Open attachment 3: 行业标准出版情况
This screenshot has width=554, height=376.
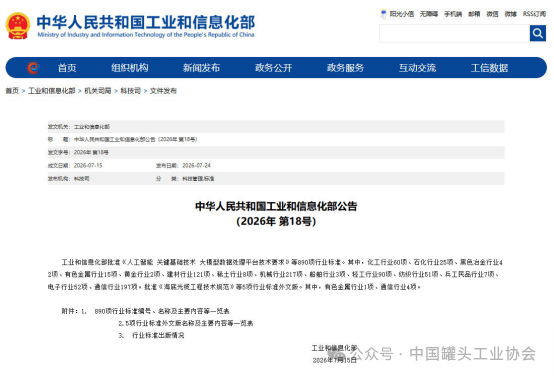158,335
